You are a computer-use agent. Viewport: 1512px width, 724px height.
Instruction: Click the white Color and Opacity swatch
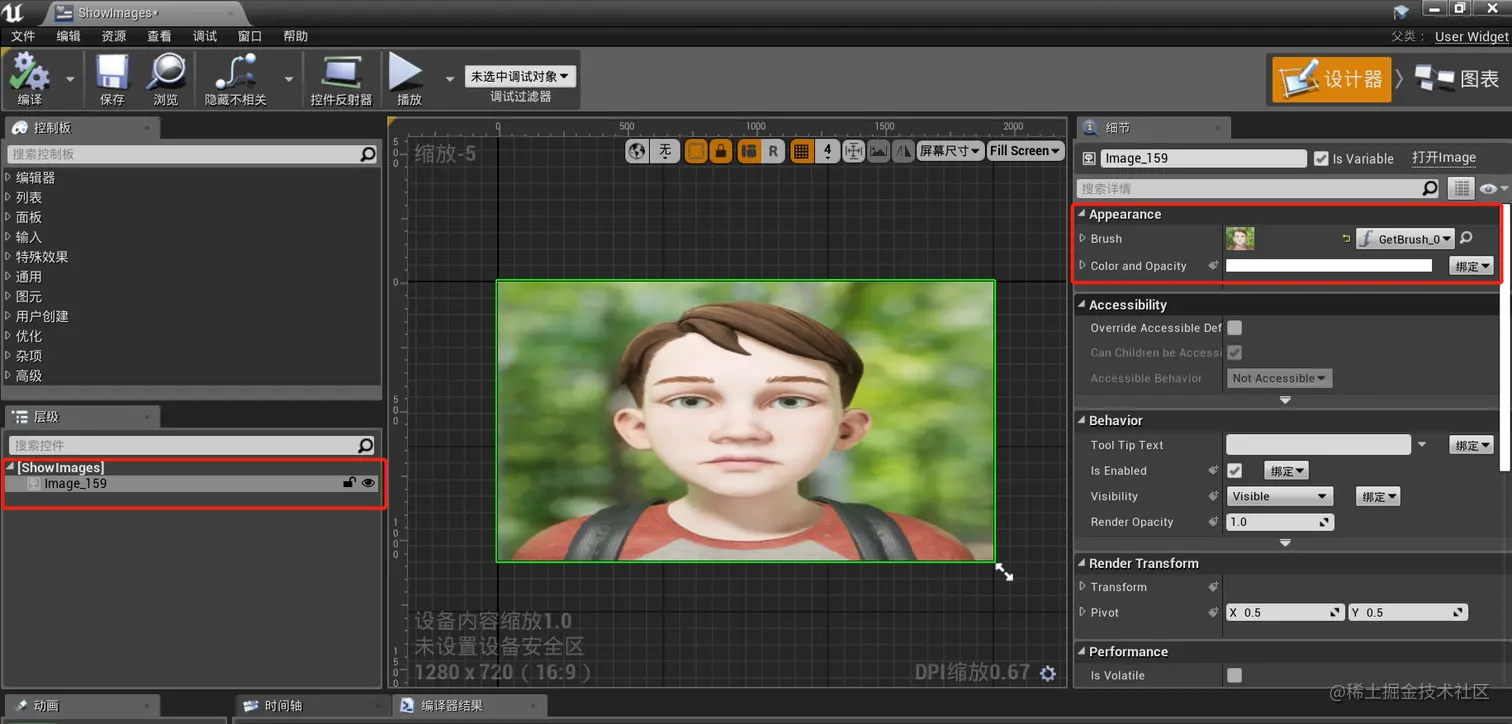(x=1329, y=266)
